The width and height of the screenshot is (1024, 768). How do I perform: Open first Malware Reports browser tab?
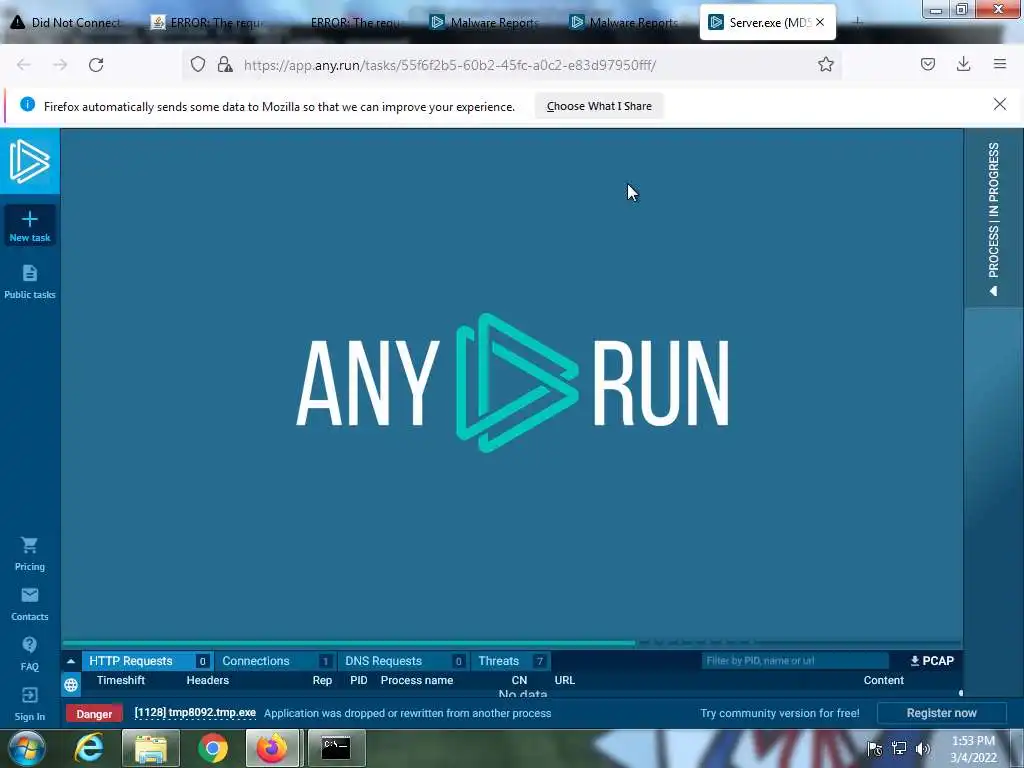486,22
